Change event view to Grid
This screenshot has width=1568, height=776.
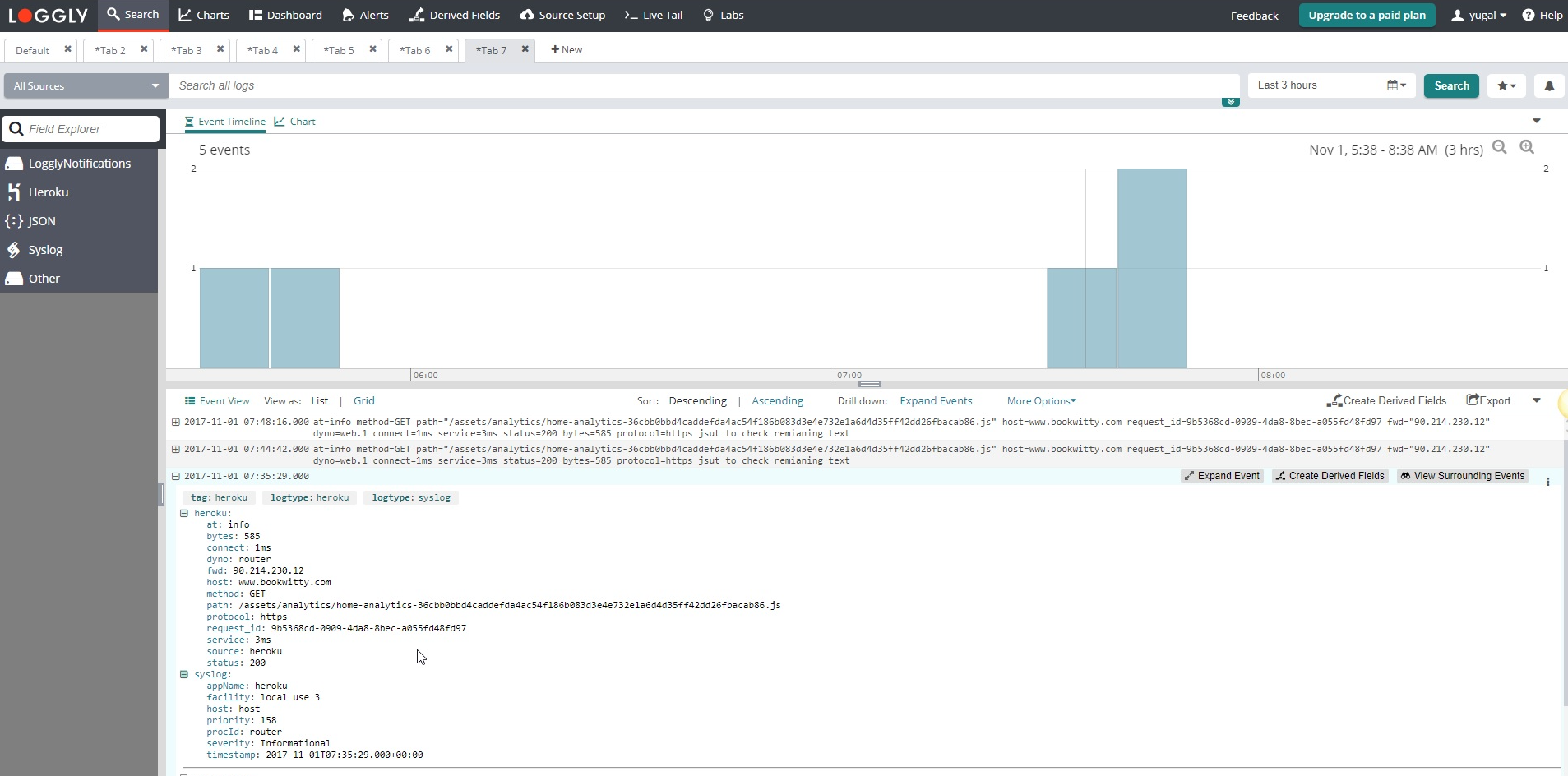click(x=363, y=400)
